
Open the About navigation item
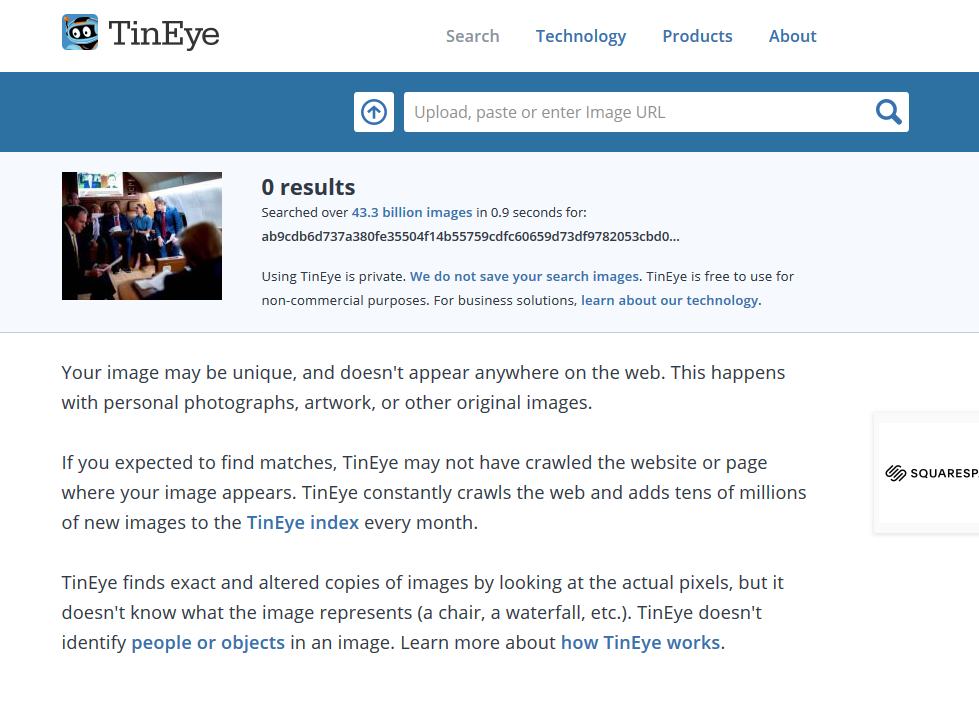tap(792, 36)
